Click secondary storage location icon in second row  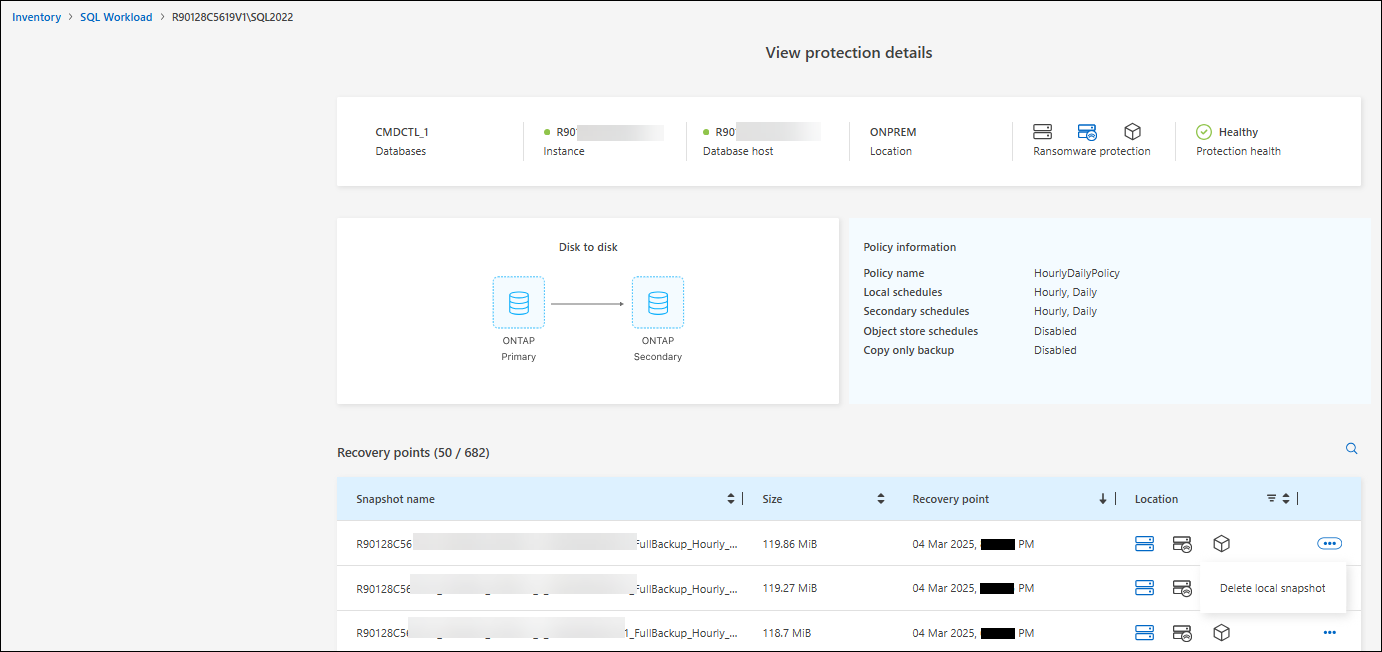pyautogui.click(x=1182, y=588)
